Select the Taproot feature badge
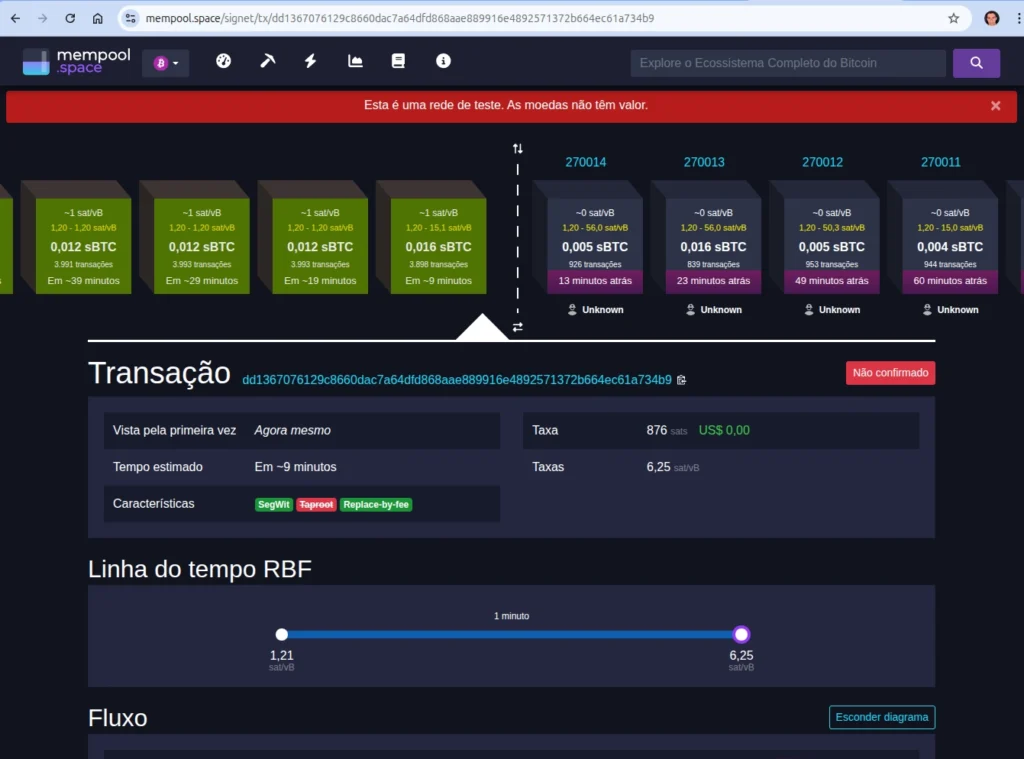Image resolution: width=1024 pixels, height=759 pixels. point(316,504)
